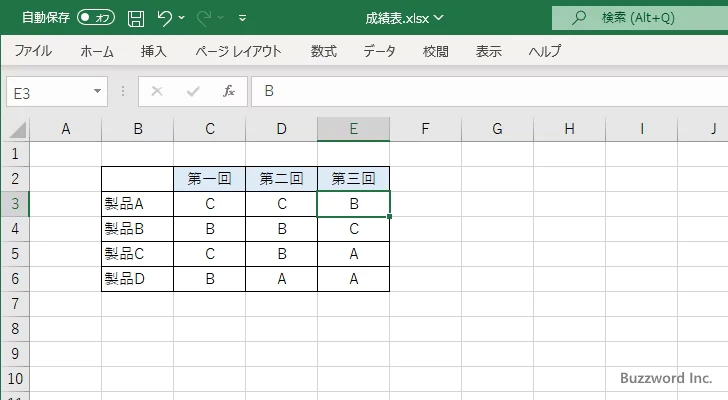The width and height of the screenshot is (728, 400).
Task: Select column H header
Action: pos(569,129)
